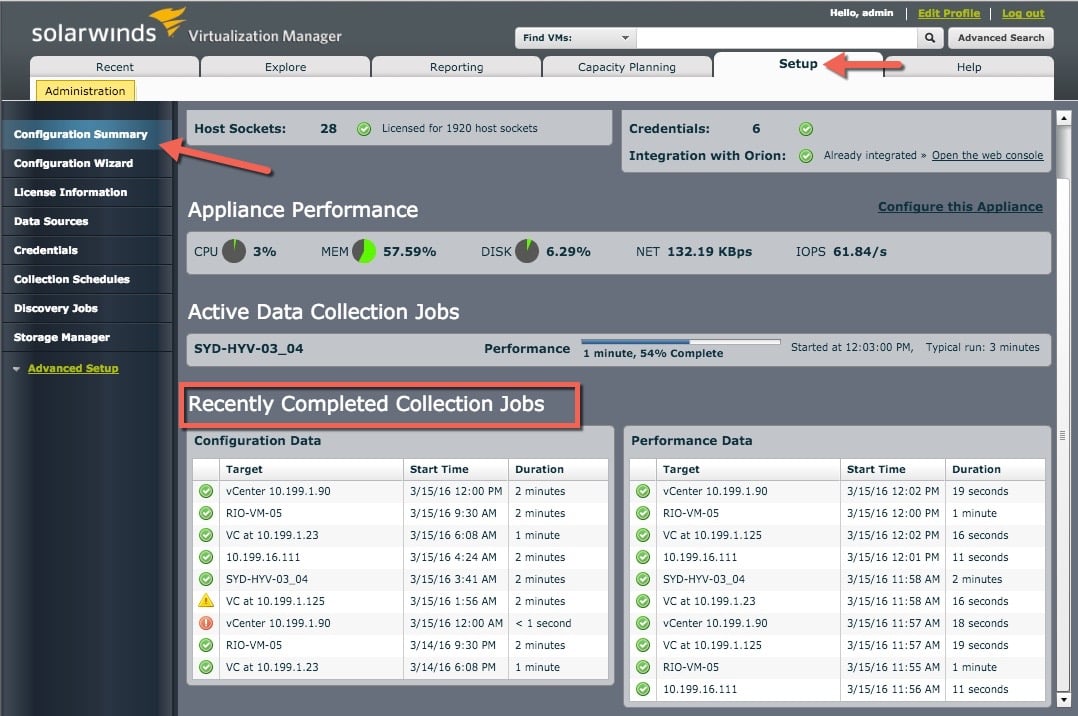1078x716 pixels.
Task: Click the scrollbar up arrow
Action: [x=1064, y=118]
